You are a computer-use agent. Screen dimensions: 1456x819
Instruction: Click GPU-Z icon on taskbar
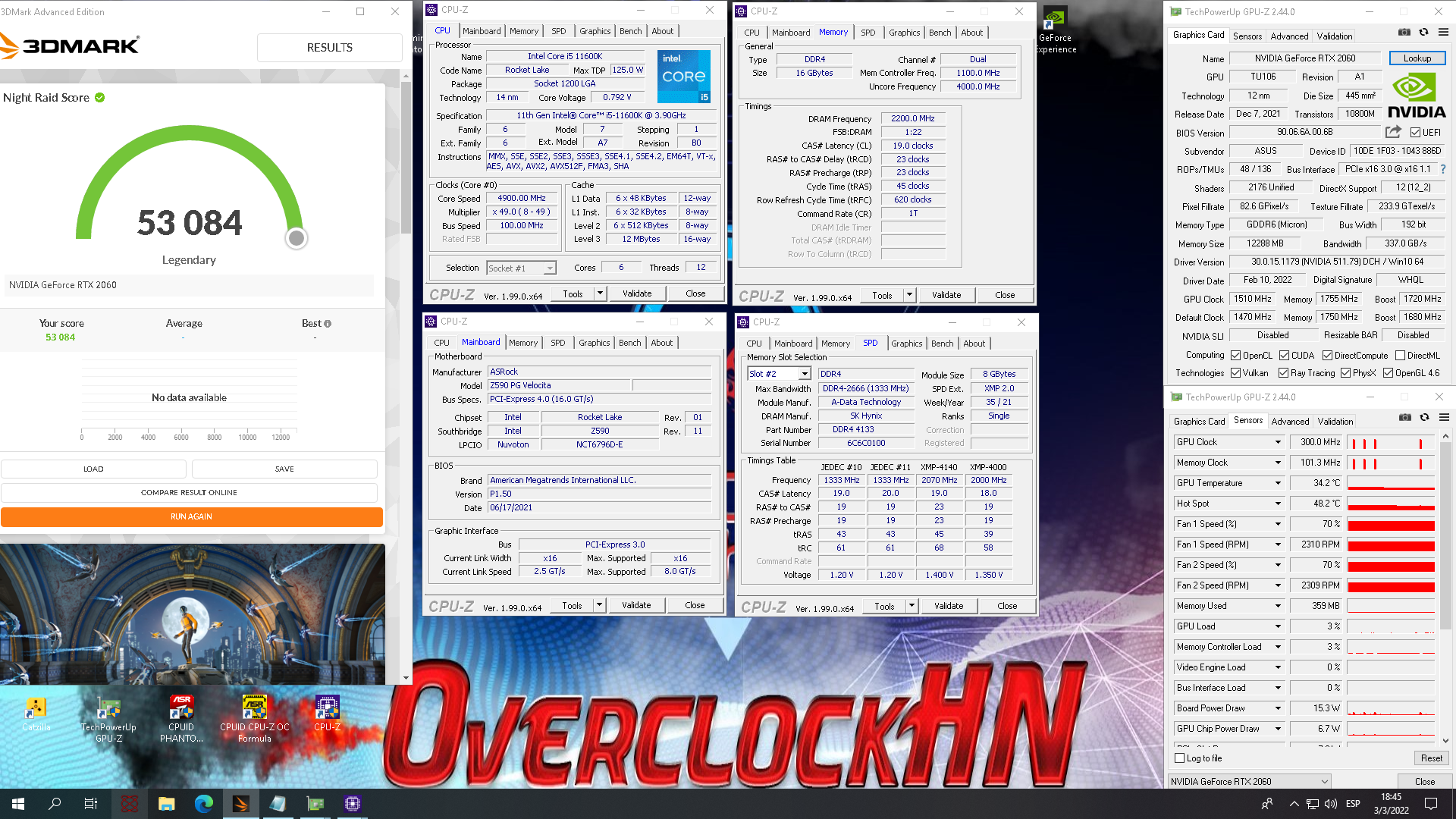[315, 804]
